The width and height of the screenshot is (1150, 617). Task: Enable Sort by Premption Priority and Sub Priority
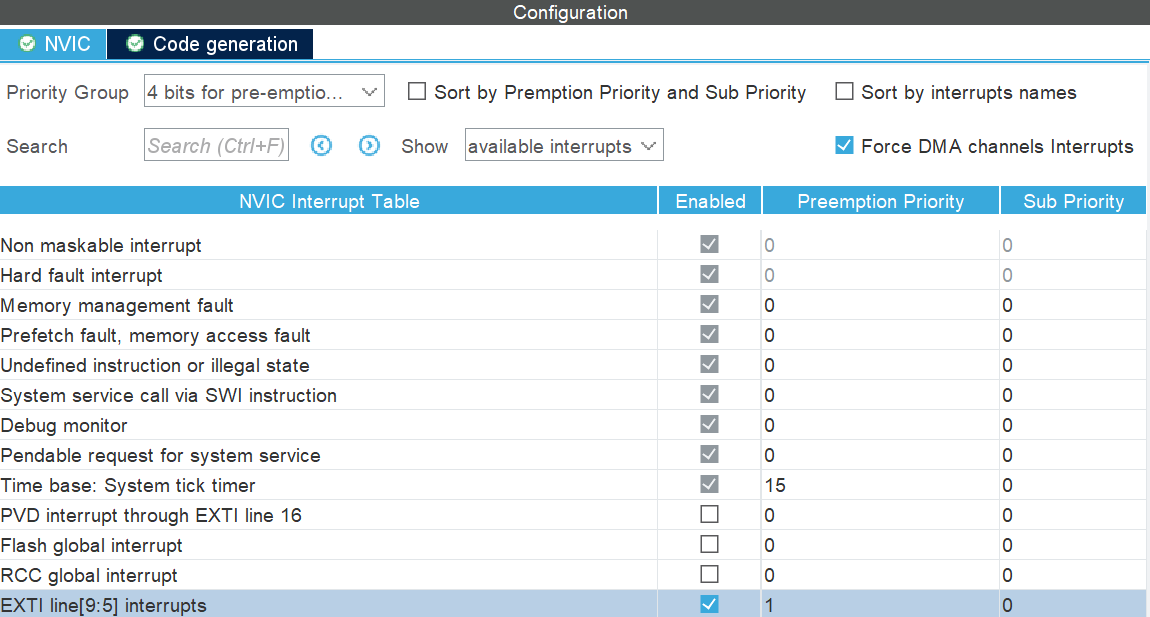click(418, 92)
